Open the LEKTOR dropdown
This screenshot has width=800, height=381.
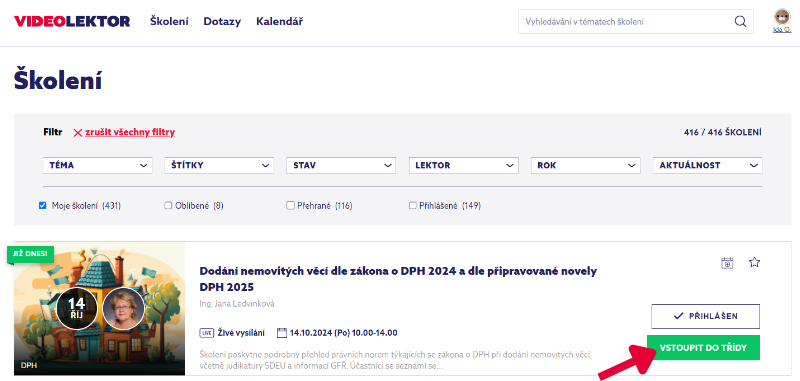tap(464, 165)
